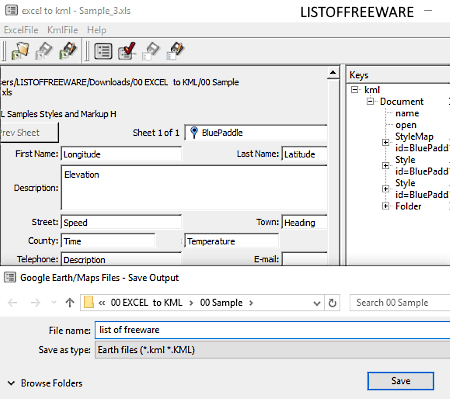
Task: Click the Save Output dialog title icon
Action: click(x=10, y=277)
